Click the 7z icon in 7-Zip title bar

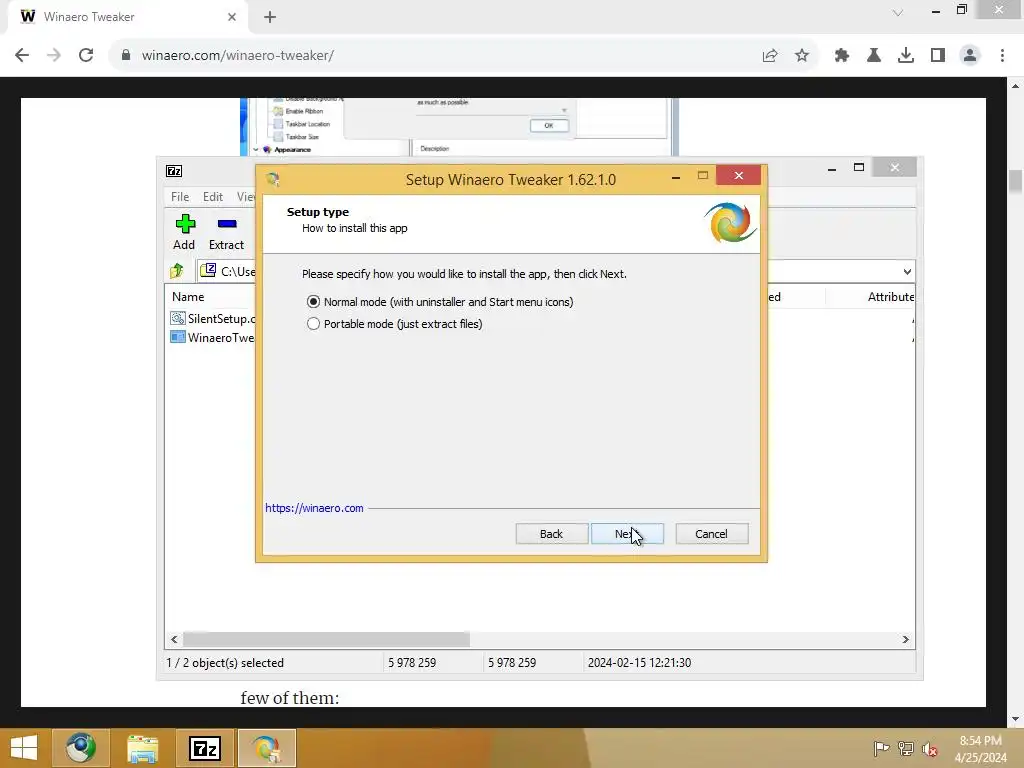(174, 171)
